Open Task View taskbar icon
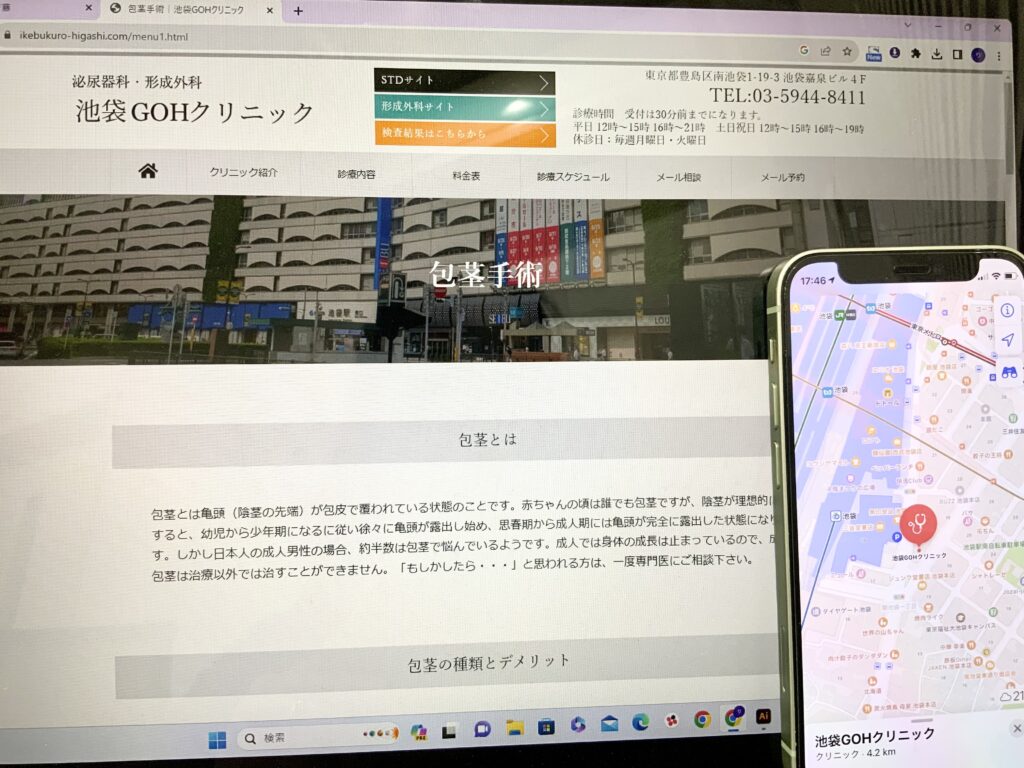This screenshot has width=1024, height=768. [449, 731]
